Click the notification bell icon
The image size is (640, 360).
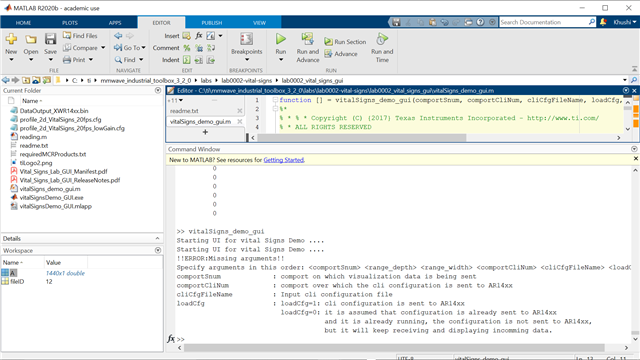point(603,22)
